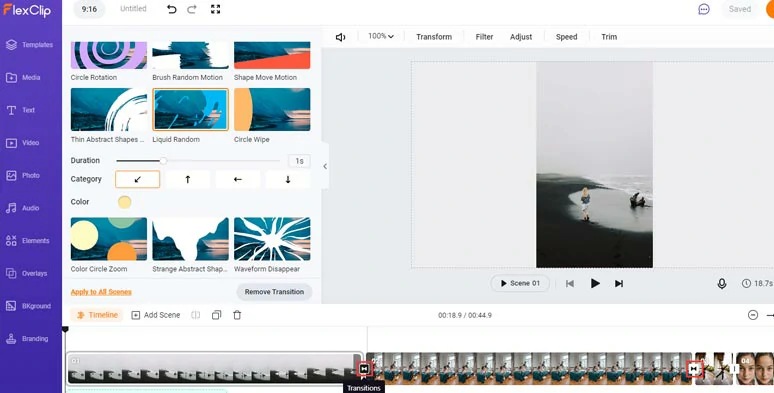
Task: Open the 9:16 aspect ratio selector
Action: 89,9
